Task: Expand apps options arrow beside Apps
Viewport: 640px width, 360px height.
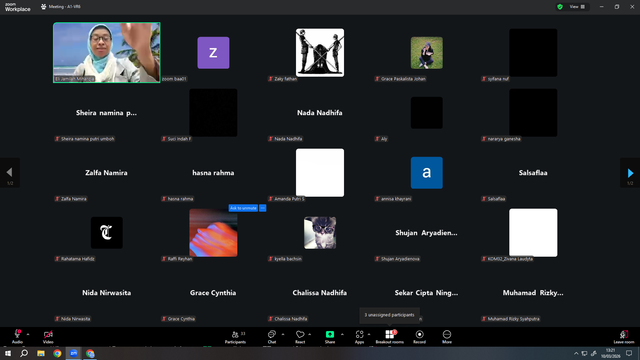Action: click(369, 334)
